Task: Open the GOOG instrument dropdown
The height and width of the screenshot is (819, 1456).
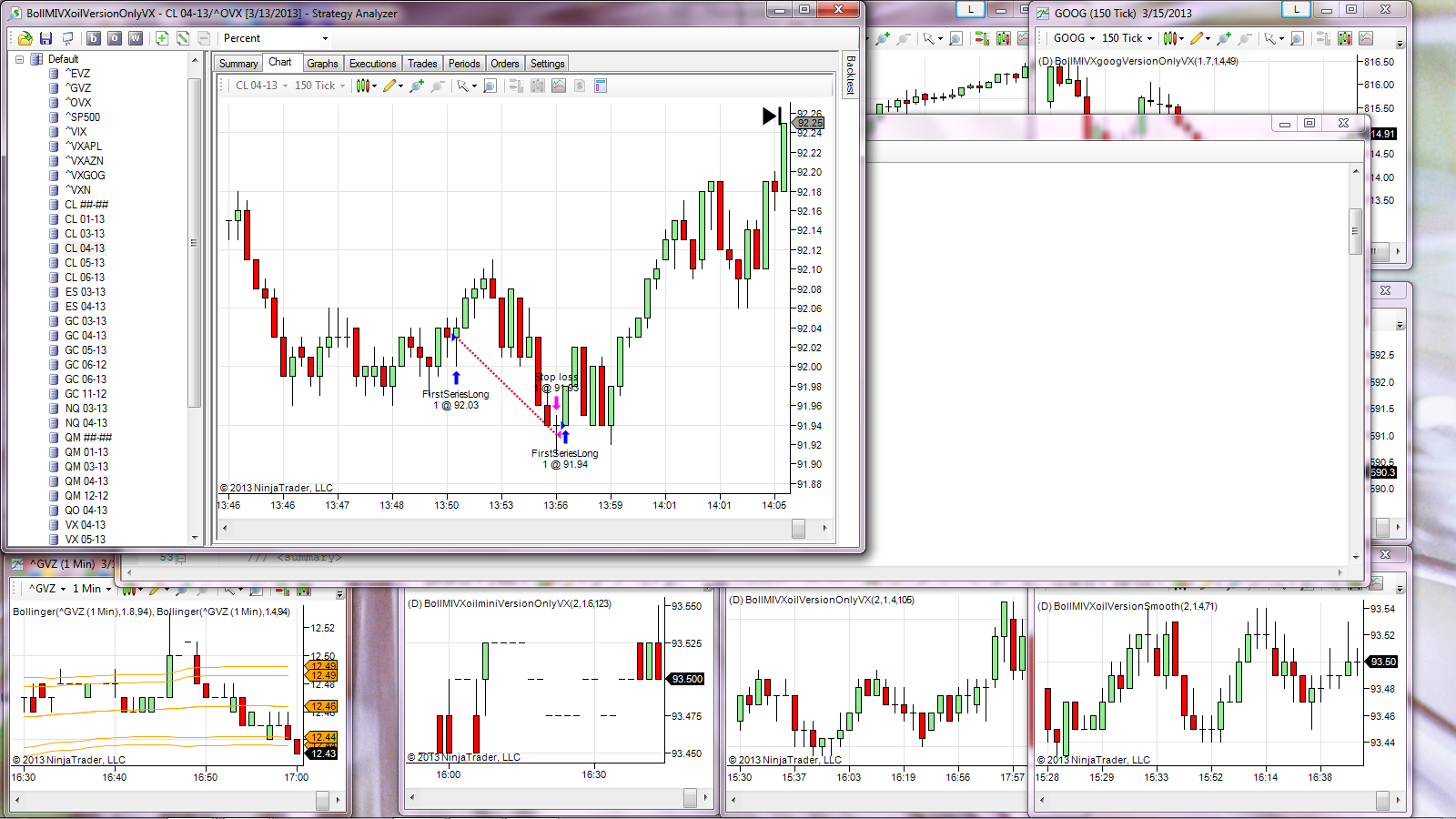Action: (x=1074, y=38)
